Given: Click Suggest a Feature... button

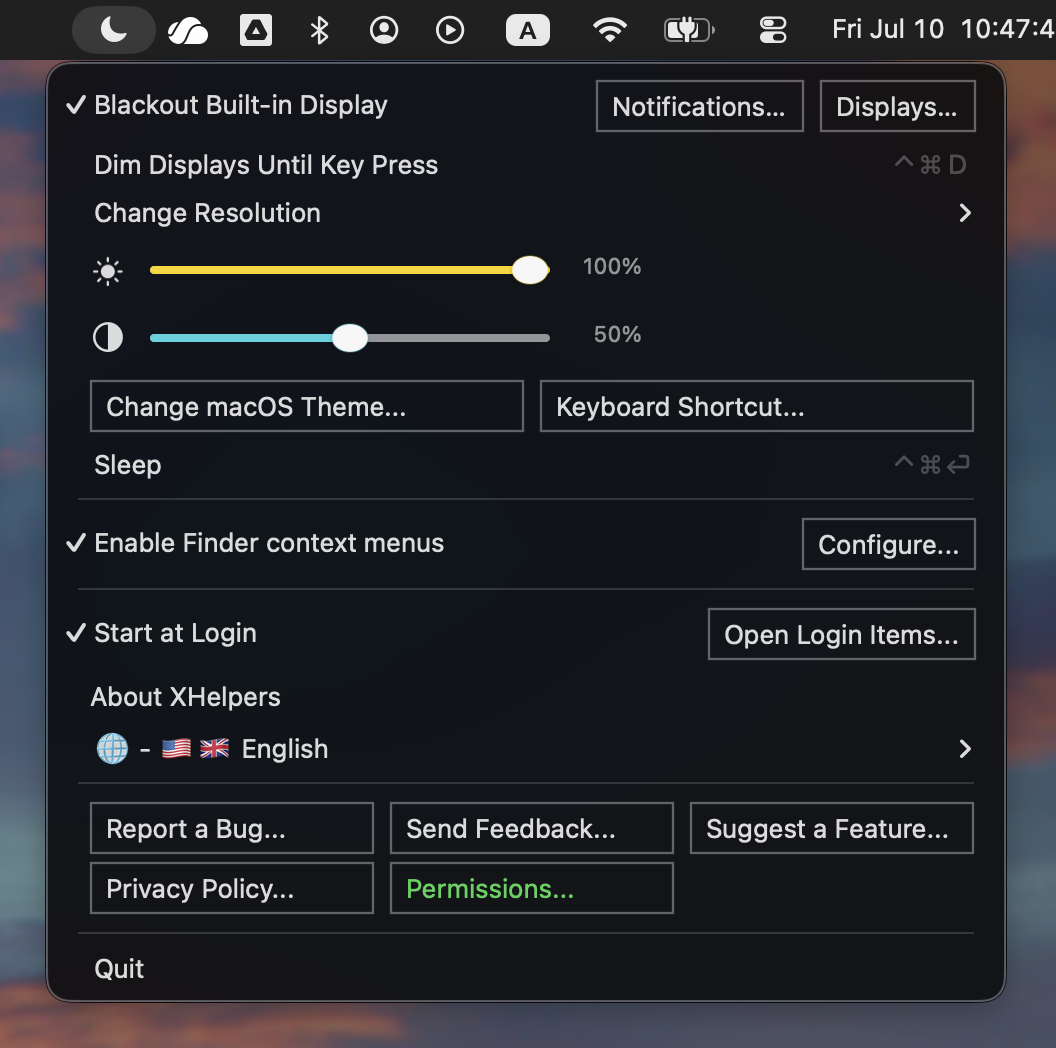Looking at the screenshot, I should (x=832, y=828).
